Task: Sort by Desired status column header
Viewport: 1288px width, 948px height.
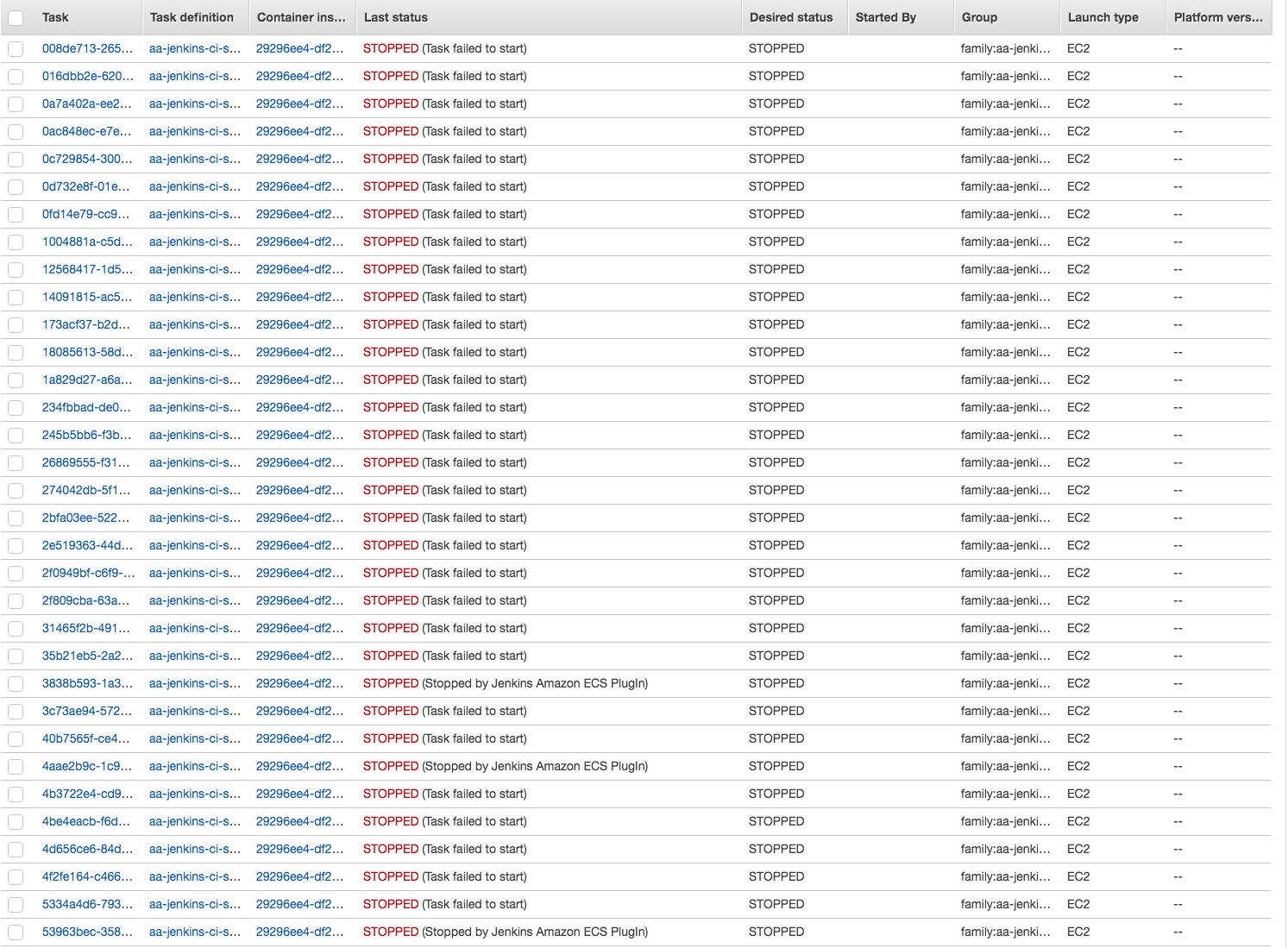Action: [x=792, y=17]
